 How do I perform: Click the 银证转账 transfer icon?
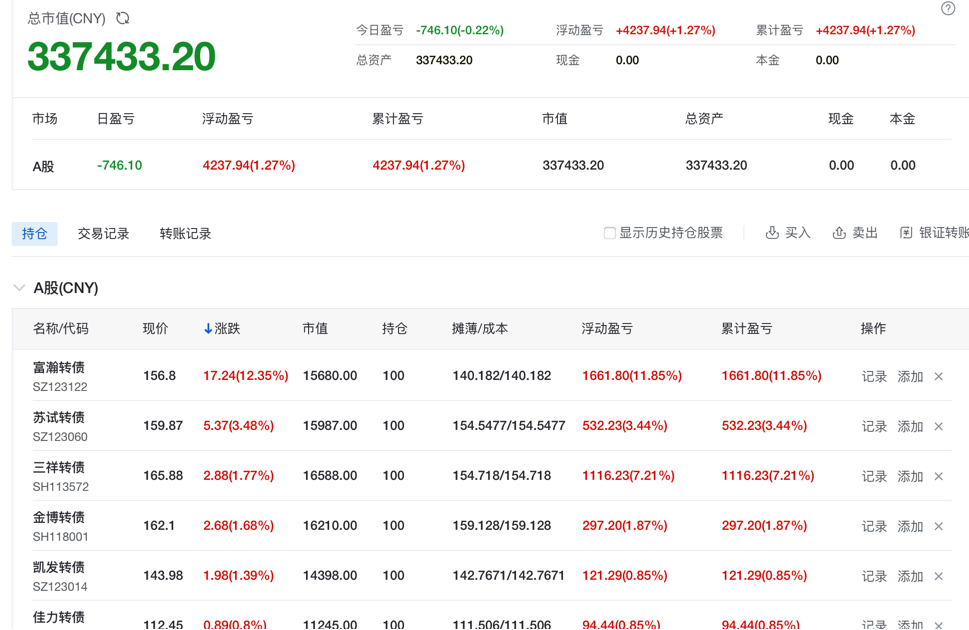coord(906,233)
